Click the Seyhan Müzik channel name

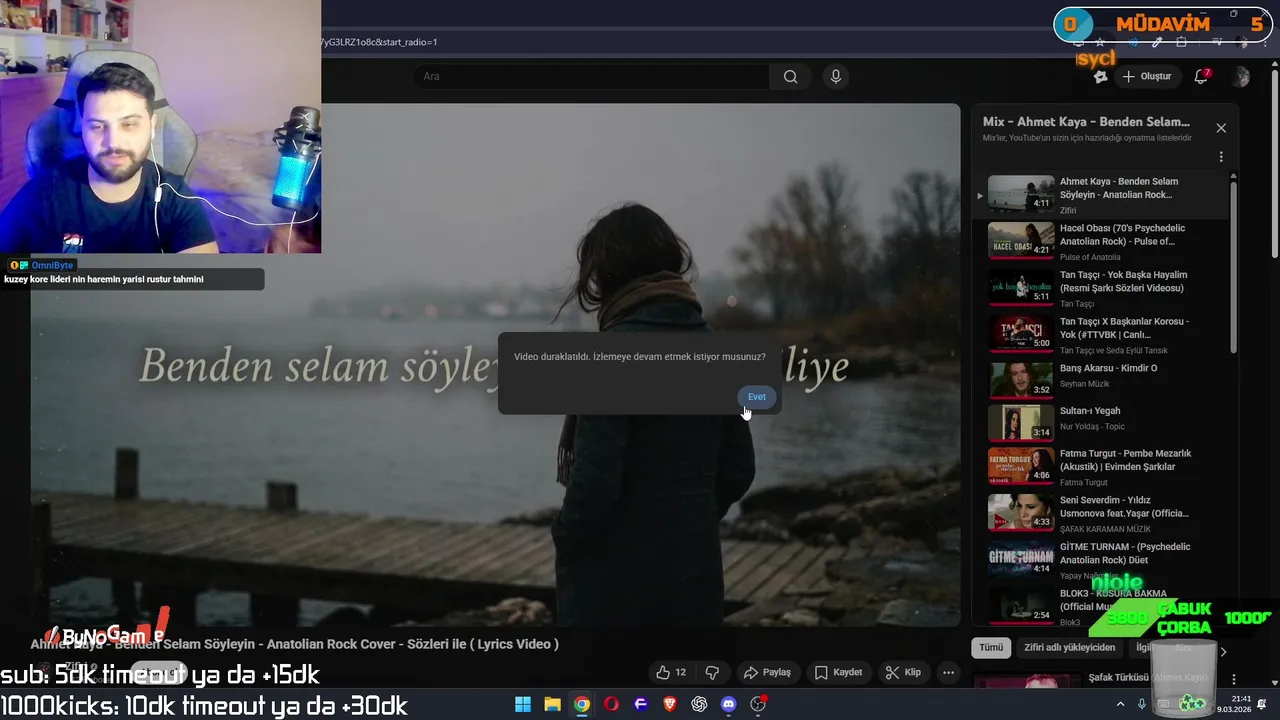coord(1084,384)
